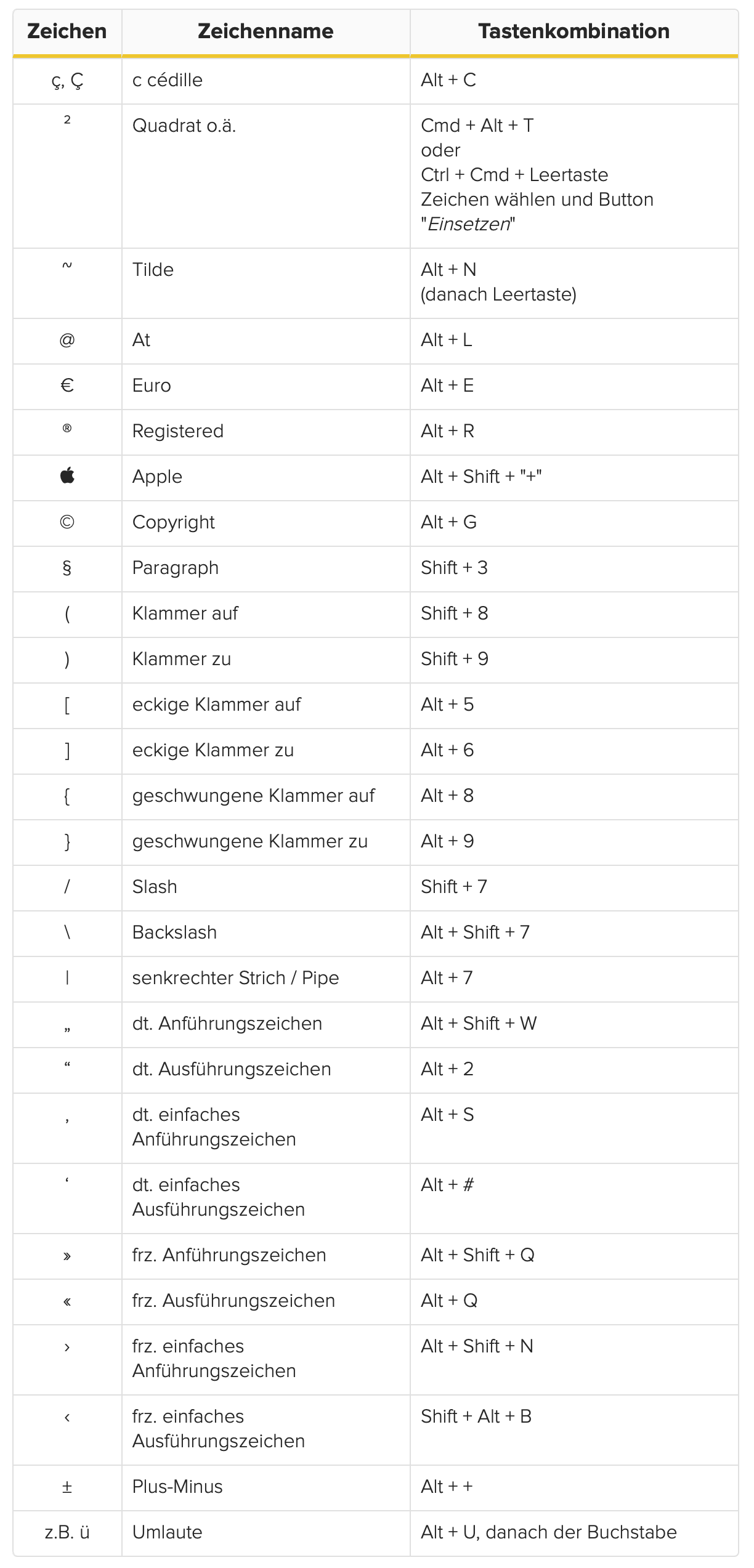Click the Euro € symbol
This screenshot has width=754, height=1568.
tap(67, 386)
